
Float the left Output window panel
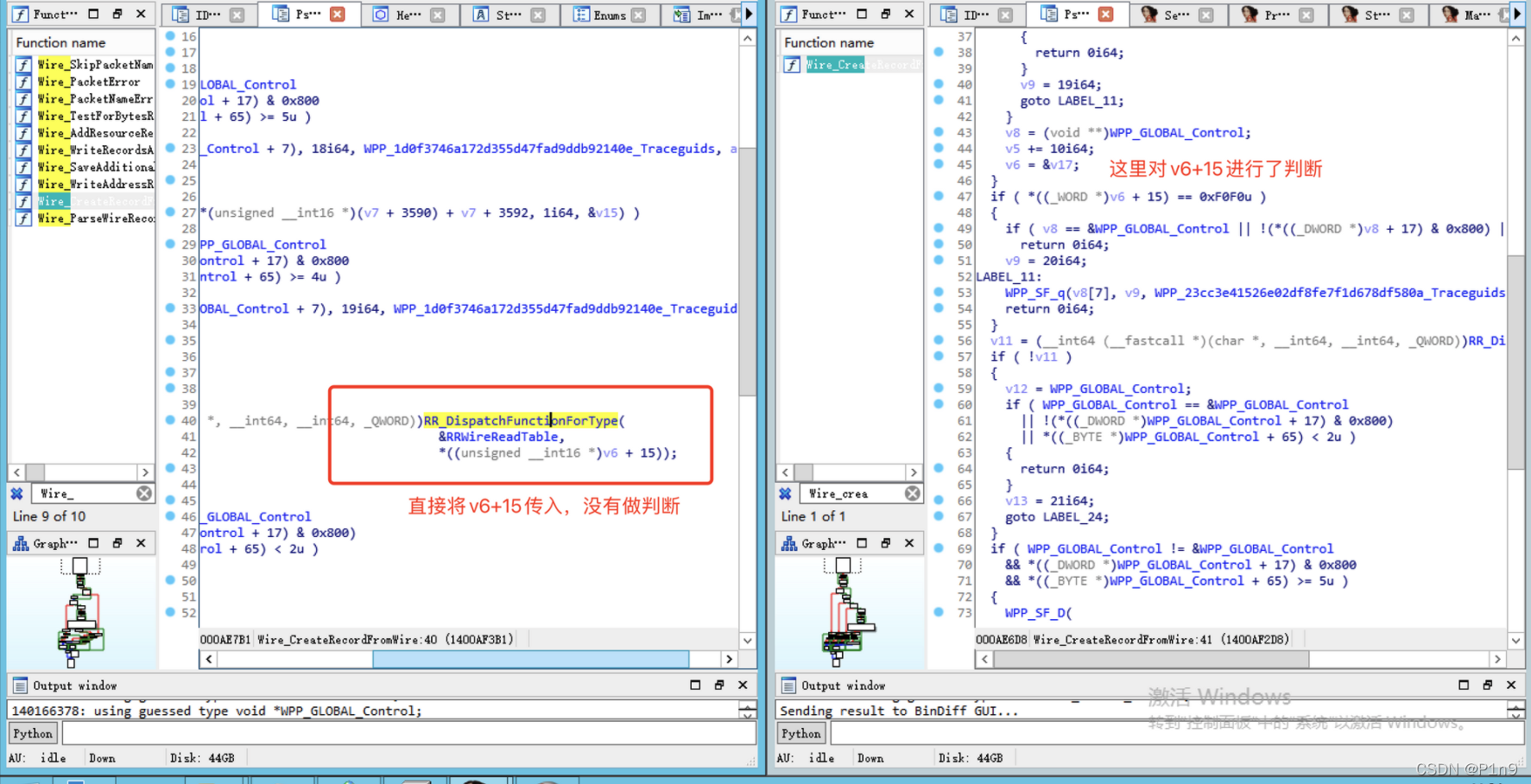click(719, 685)
